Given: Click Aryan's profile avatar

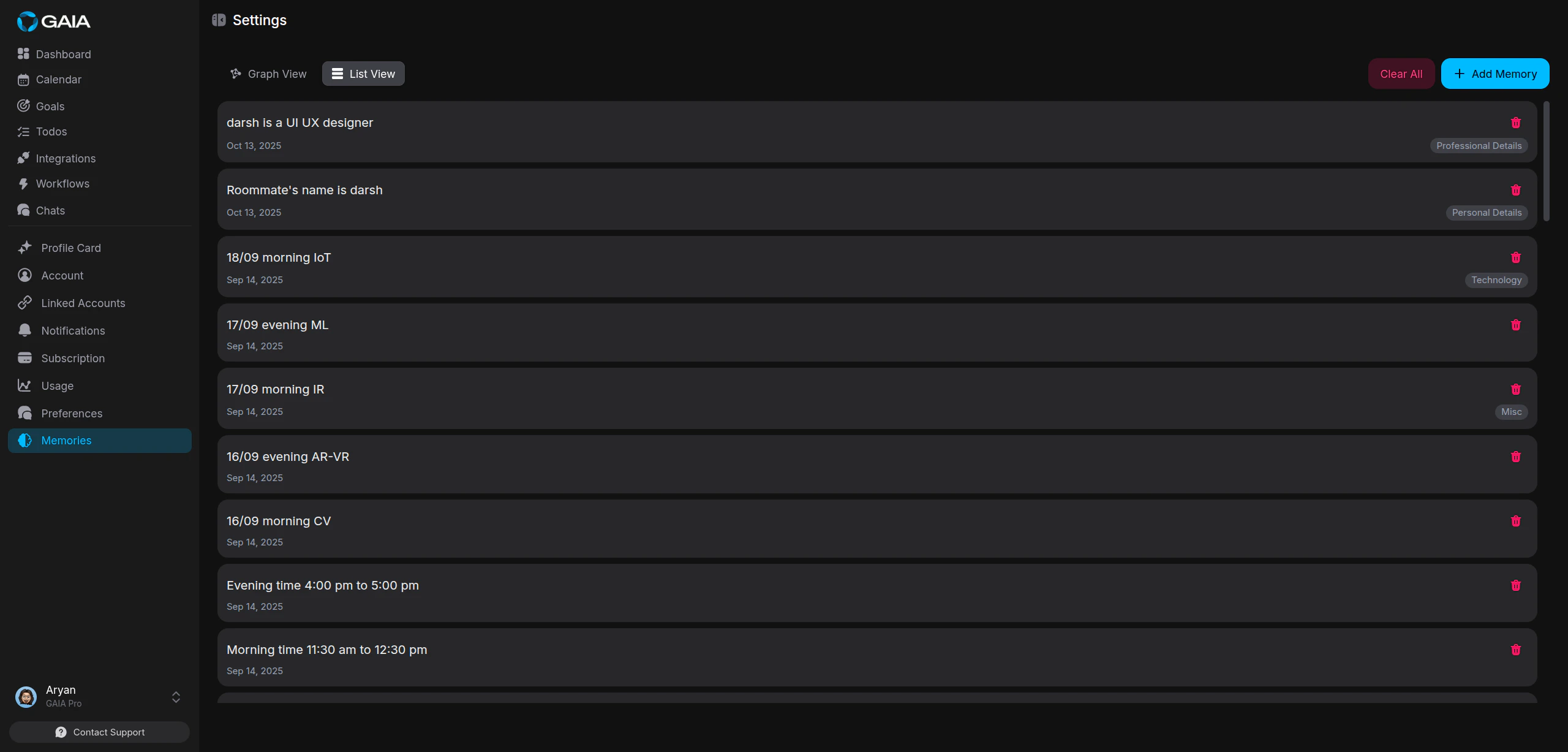Looking at the screenshot, I should tap(26, 696).
